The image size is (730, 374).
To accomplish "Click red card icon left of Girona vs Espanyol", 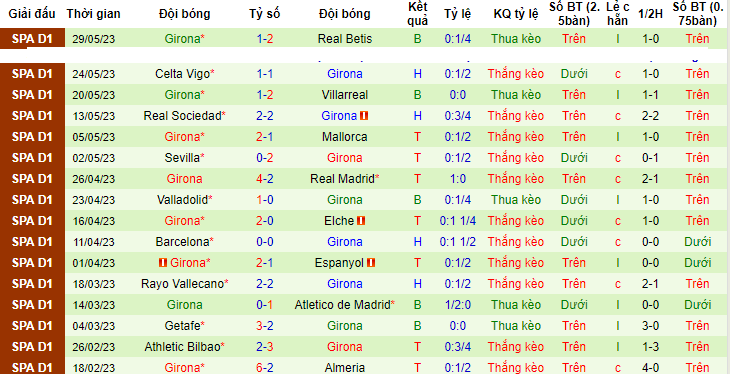I will [x=162, y=263].
